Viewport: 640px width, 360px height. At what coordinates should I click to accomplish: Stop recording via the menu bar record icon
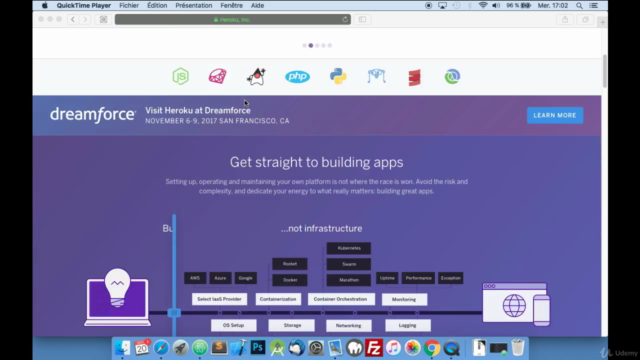pyautogui.click(x=428, y=5)
